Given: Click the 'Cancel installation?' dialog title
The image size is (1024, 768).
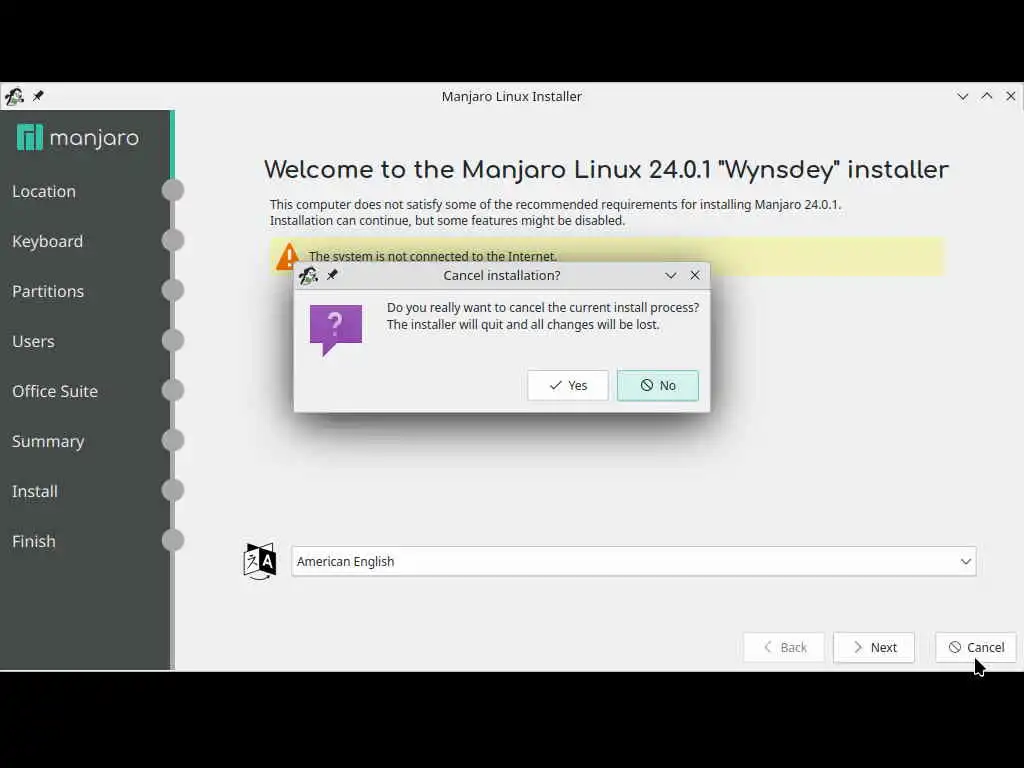Looking at the screenshot, I should (502, 276).
